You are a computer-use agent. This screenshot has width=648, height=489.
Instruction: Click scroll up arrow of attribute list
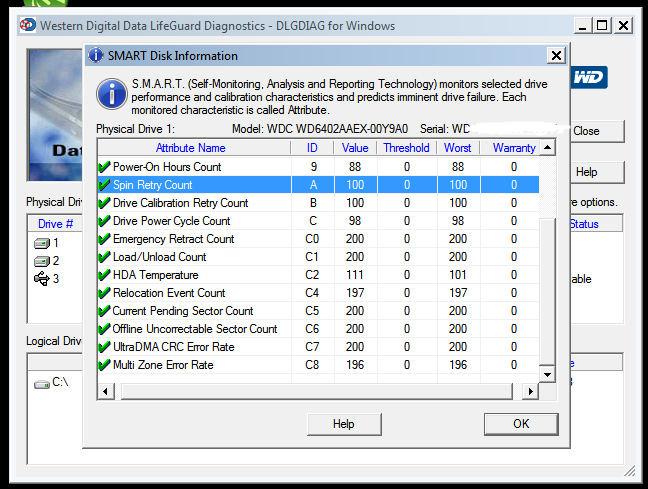click(547, 148)
